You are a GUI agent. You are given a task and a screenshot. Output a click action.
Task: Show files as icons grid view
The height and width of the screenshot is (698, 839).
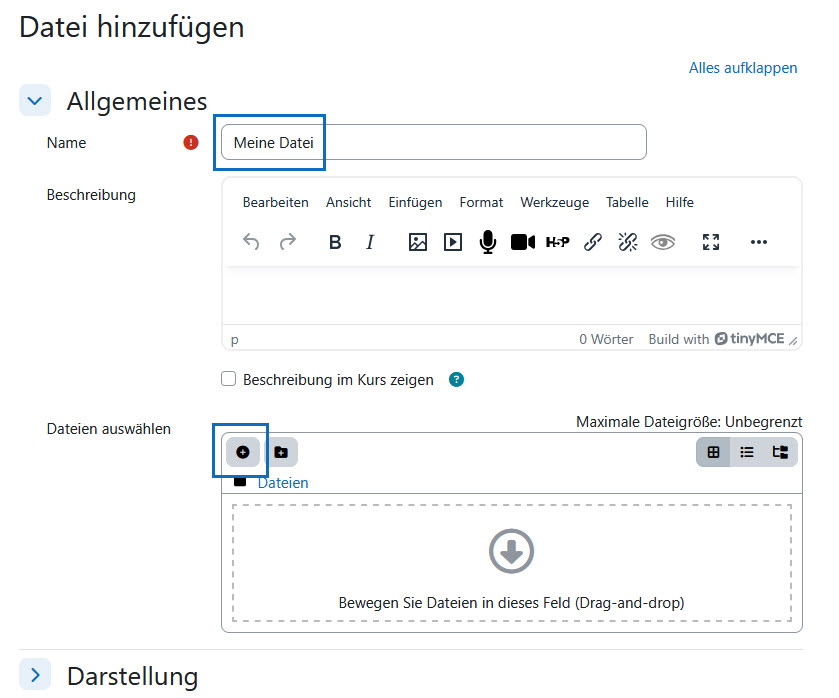[x=713, y=452]
